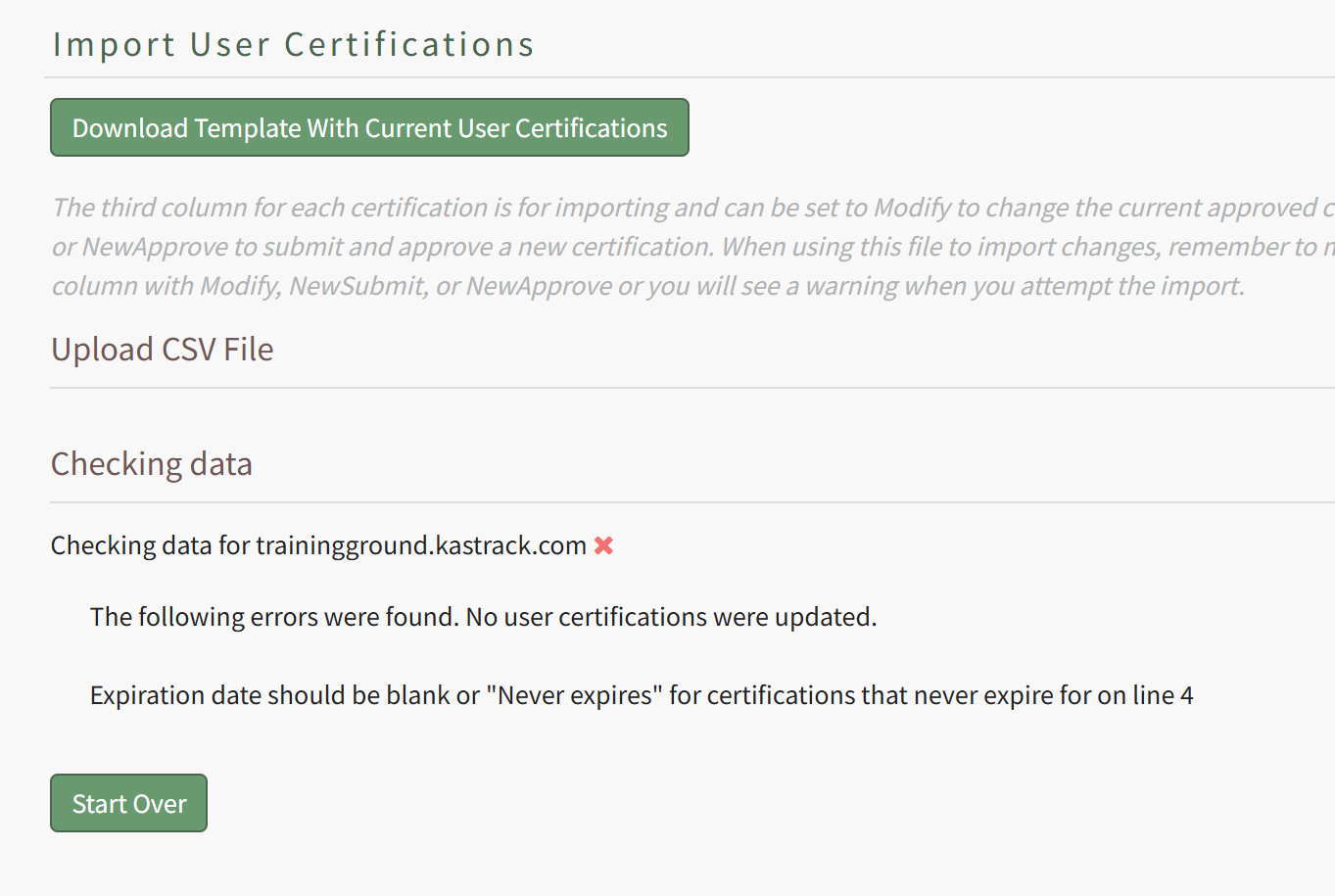This screenshot has height=896, width=1335.
Task: Click italic line starting "The third column"
Action: 692,208
